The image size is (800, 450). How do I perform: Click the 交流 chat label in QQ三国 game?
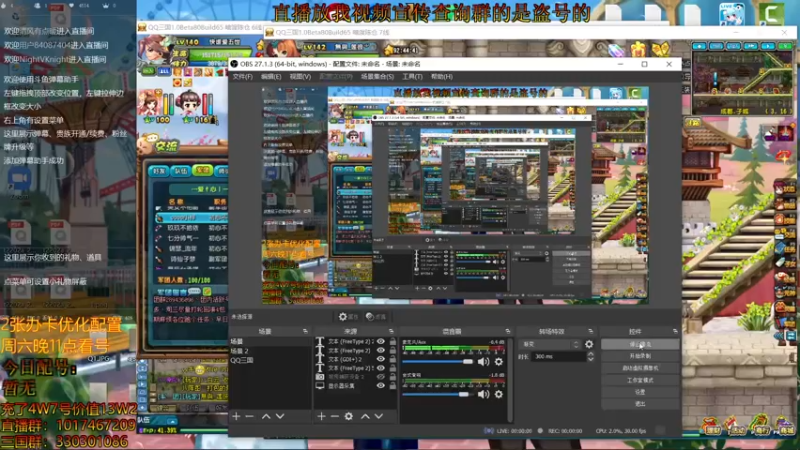tap(166, 147)
